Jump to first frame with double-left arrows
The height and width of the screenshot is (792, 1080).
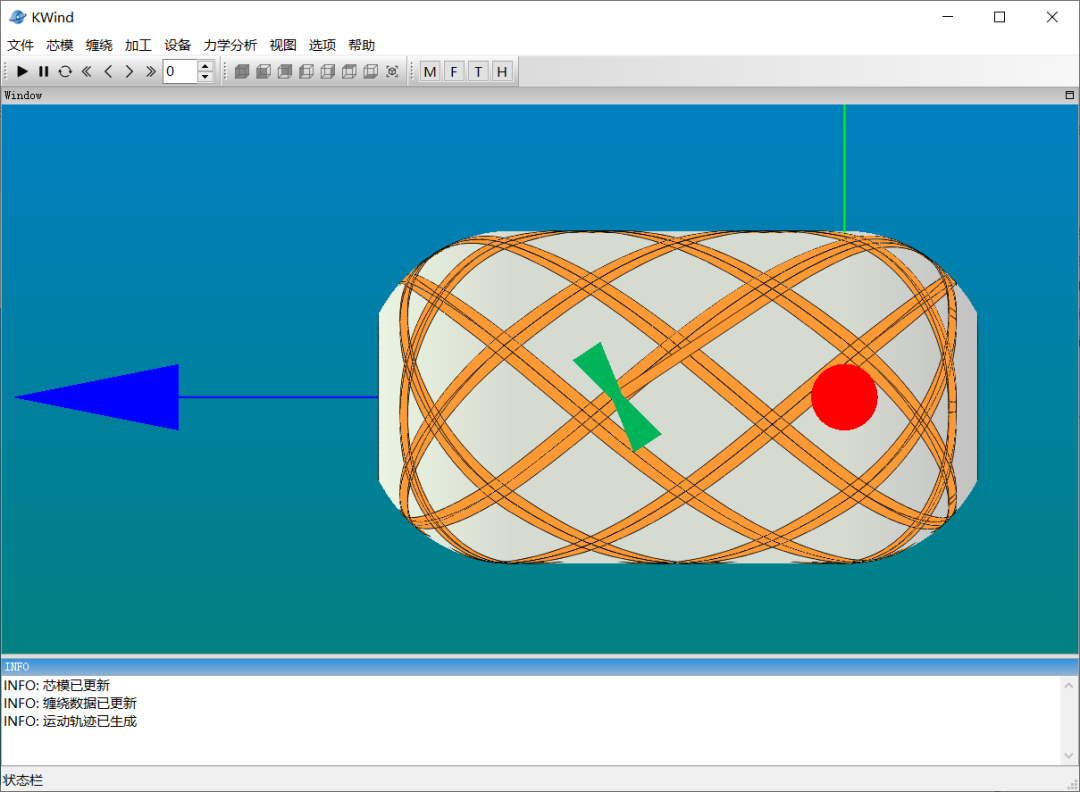(87, 71)
